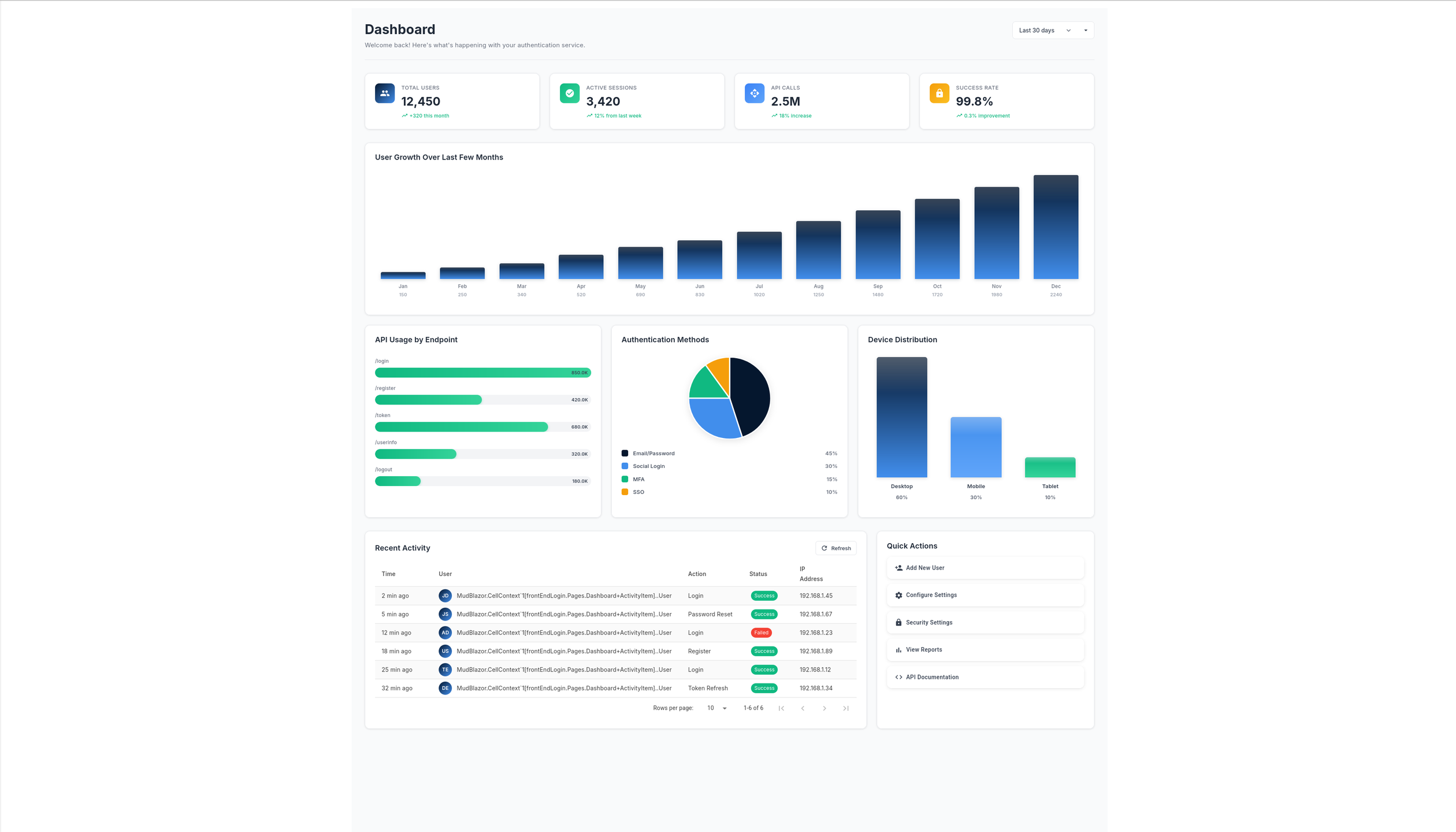The width and height of the screenshot is (1456, 832).
Task: Open the Rows per page selector
Action: tap(716, 707)
